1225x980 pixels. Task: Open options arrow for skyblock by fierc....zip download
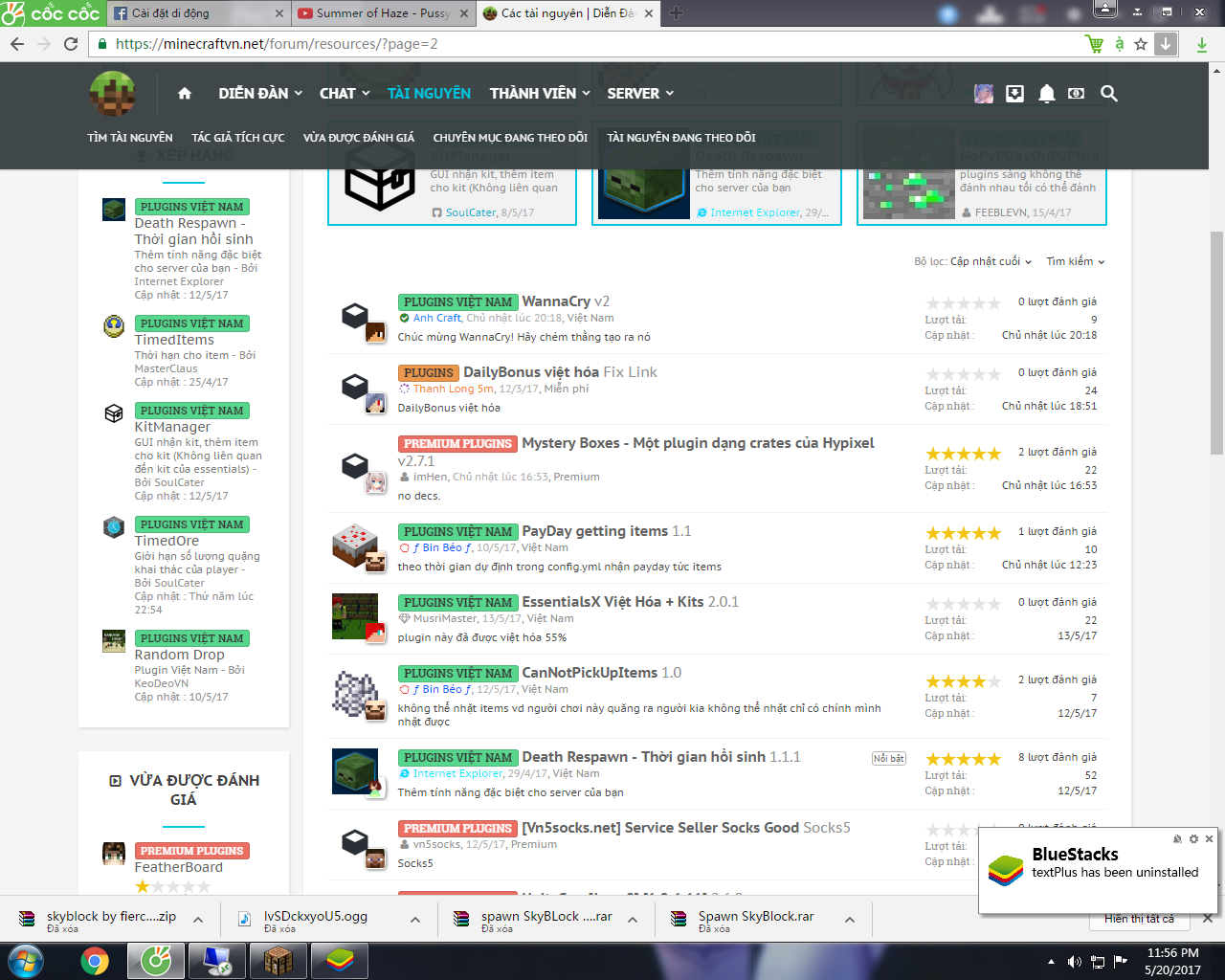click(x=198, y=920)
